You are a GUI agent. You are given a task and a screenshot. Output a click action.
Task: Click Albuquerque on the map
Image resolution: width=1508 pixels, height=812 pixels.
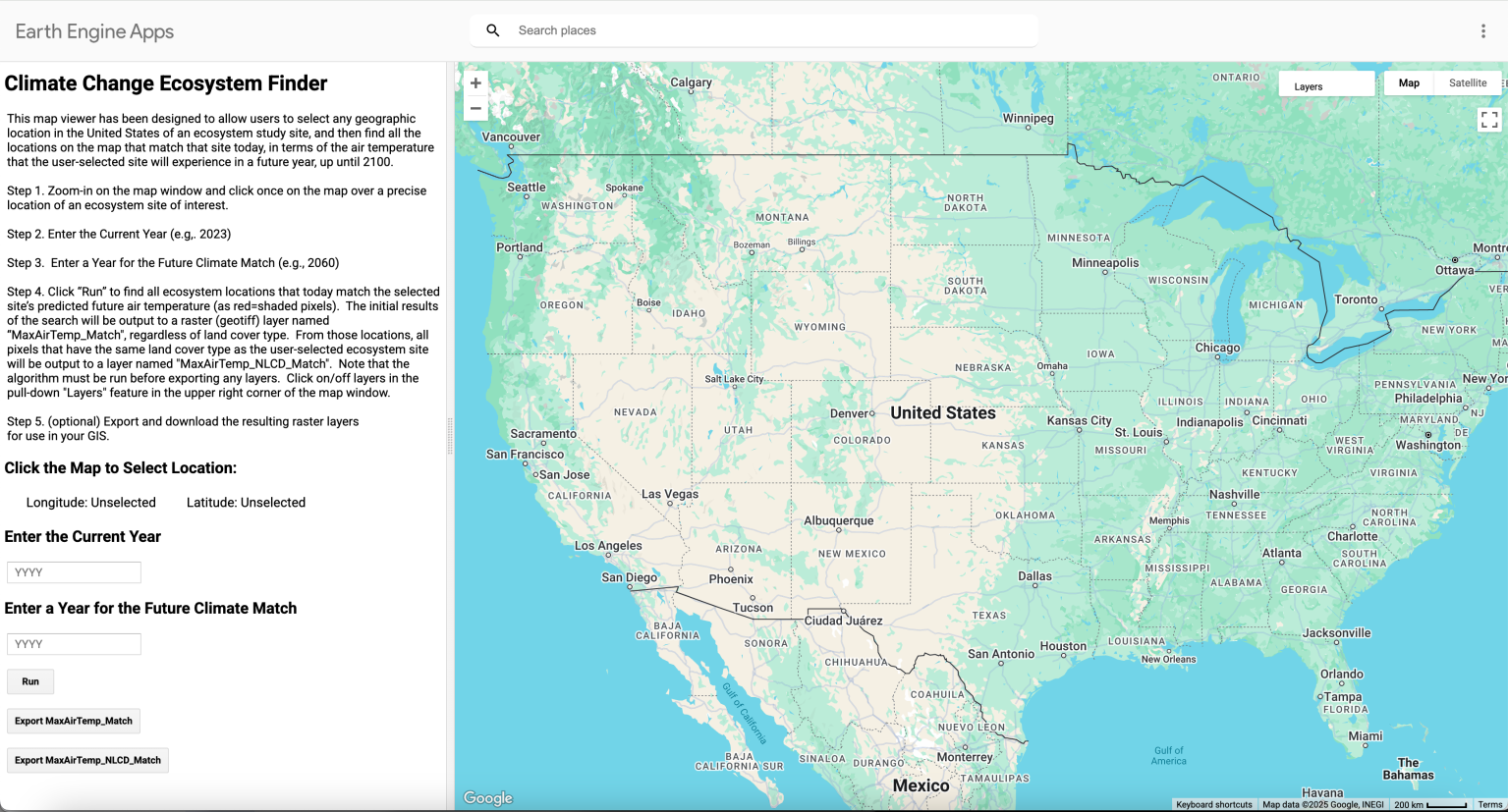[838, 520]
